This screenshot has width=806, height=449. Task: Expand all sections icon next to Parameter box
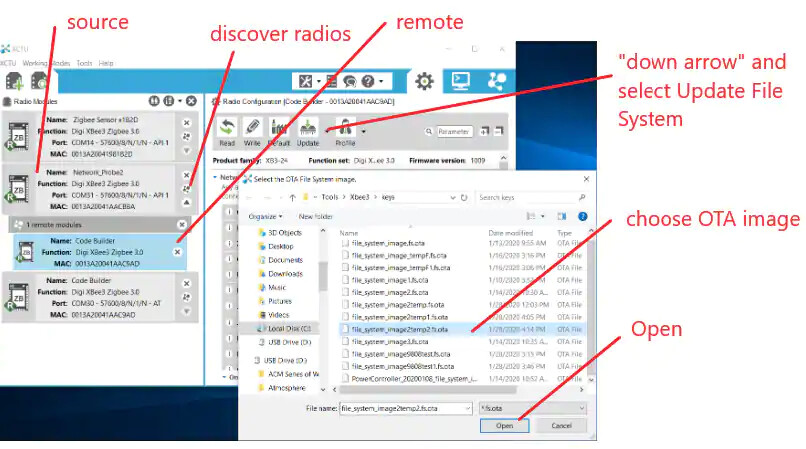pos(484,132)
